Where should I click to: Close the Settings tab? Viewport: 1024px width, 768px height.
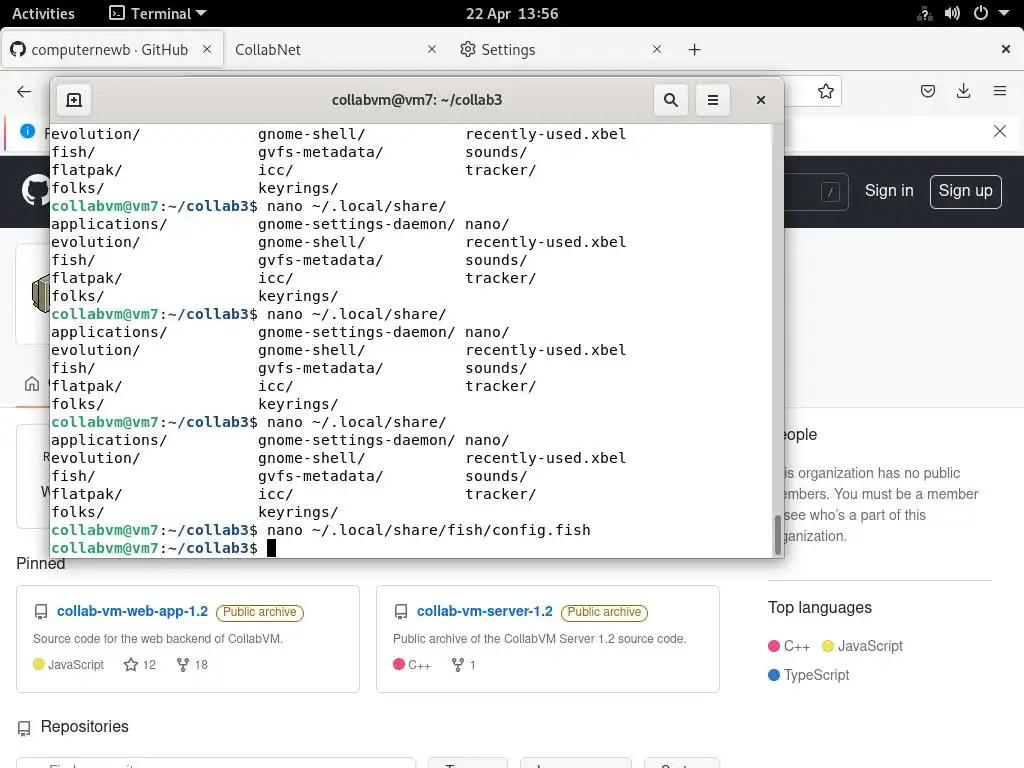[657, 50]
